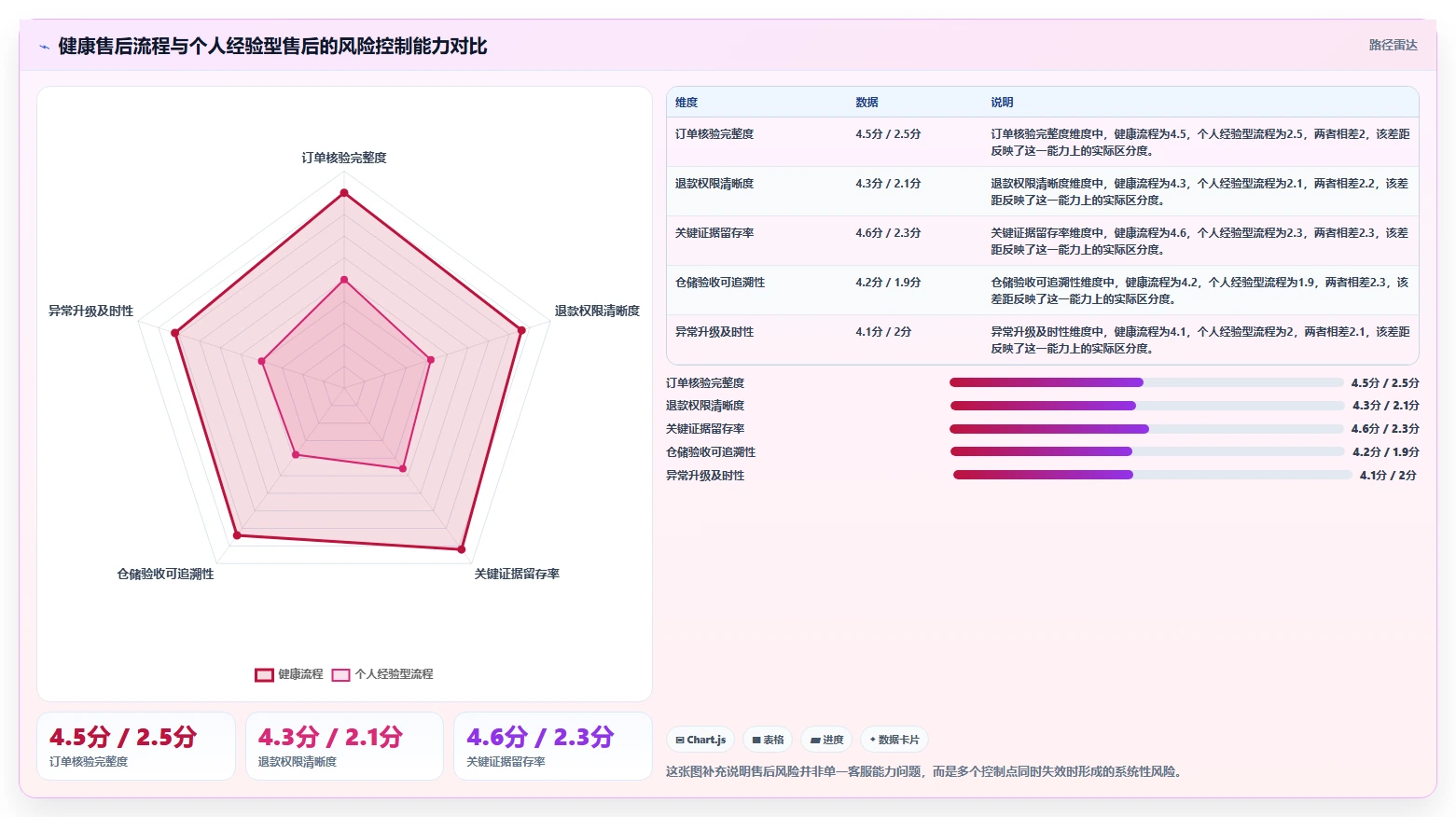Click the inner radar point for 订单核验完整度
This screenshot has height=817, width=1456.
click(344, 280)
